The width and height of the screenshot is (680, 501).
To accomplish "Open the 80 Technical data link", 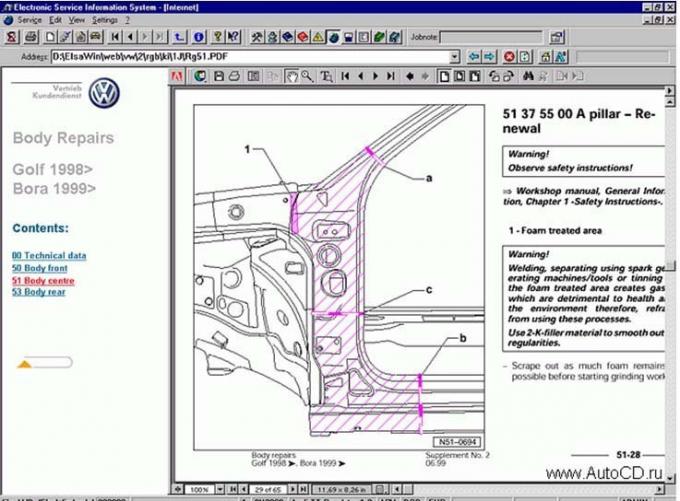I will pos(49,255).
